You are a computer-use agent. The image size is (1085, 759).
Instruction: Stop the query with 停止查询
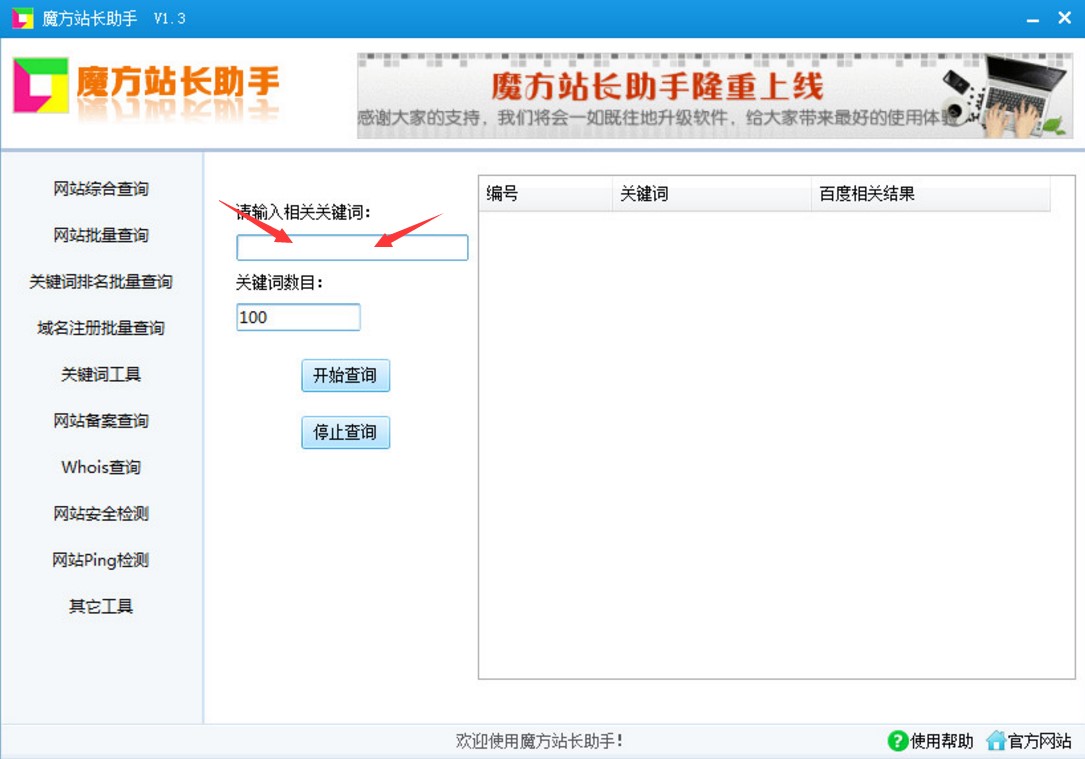tap(345, 432)
